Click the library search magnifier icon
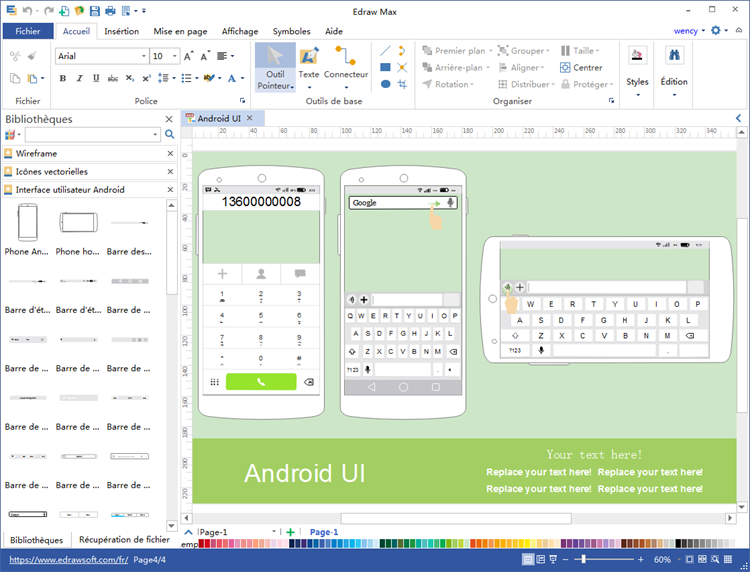The height and width of the screenshot is (572, 750). [x=170, y=134]
